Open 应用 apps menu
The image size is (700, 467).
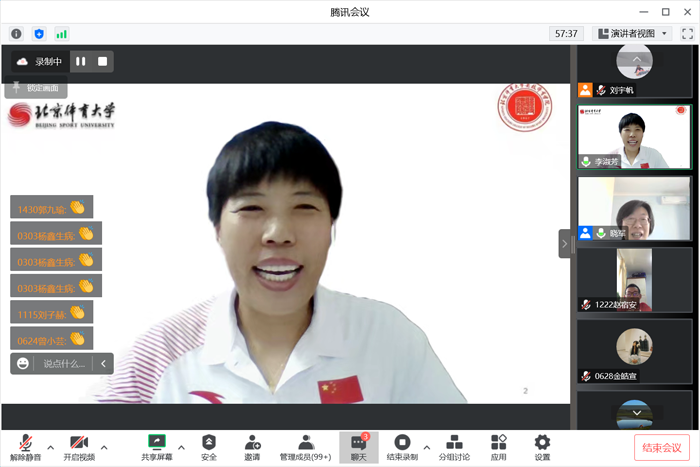click(x=498, y=448)
